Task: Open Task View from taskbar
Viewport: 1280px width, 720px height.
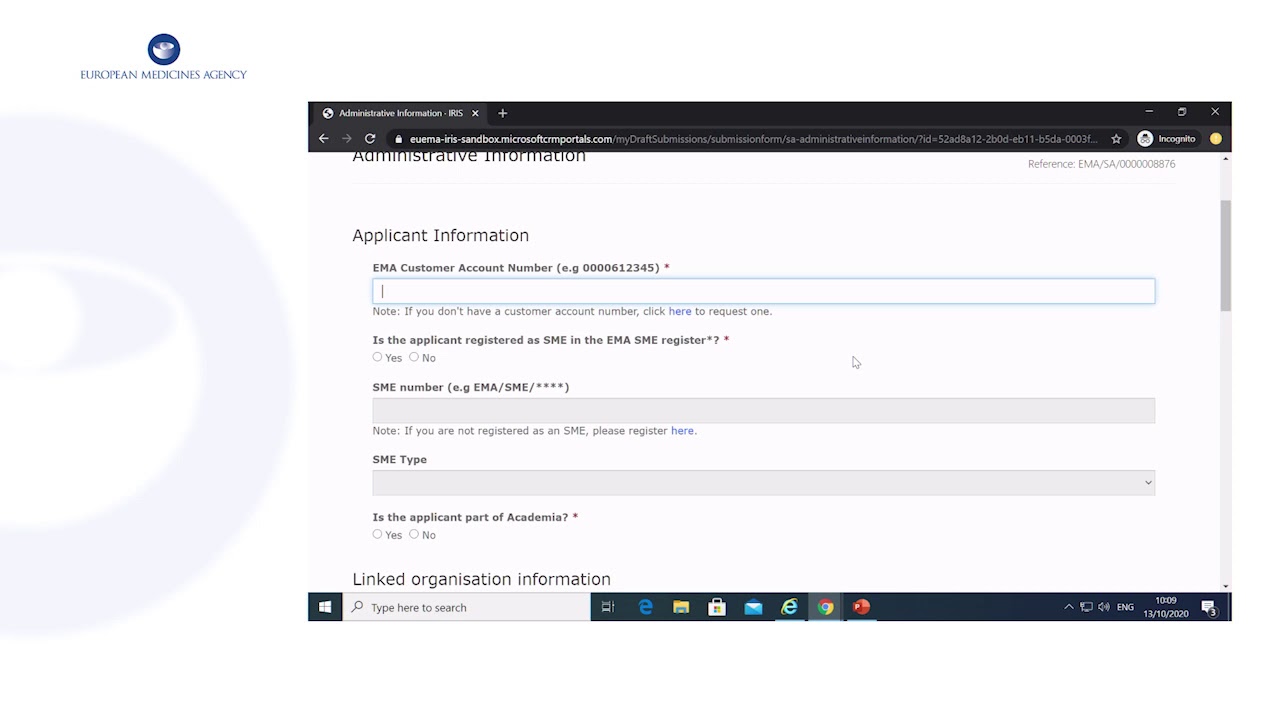Action: click(x=608, y=607)
